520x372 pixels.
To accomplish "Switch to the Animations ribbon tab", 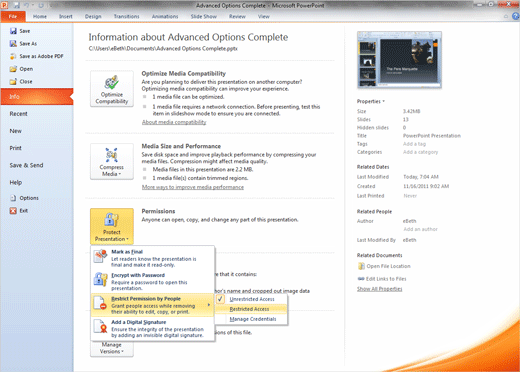I will click(x=165, y=16).
